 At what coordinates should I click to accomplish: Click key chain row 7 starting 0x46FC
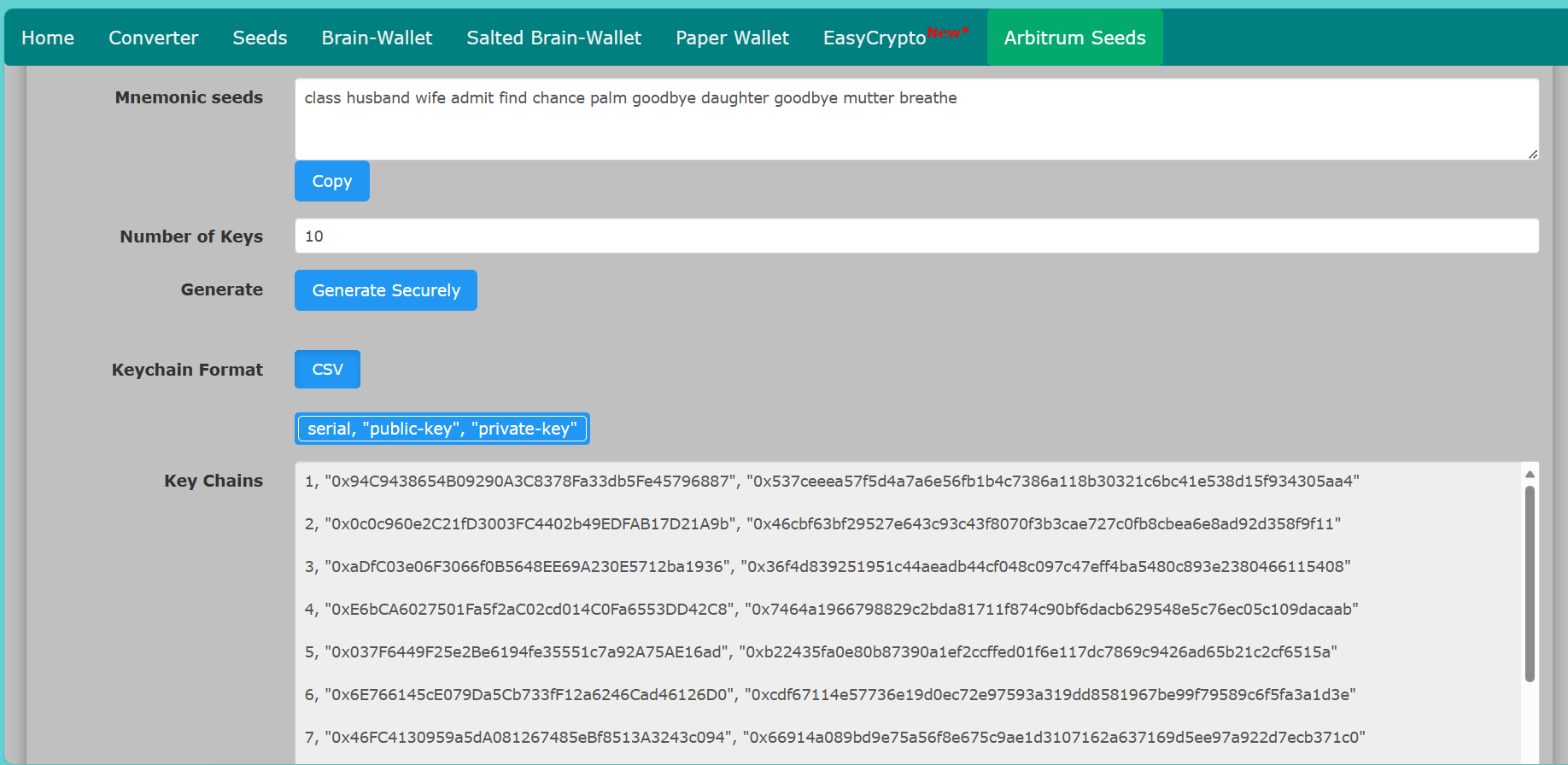coord(835,738)
